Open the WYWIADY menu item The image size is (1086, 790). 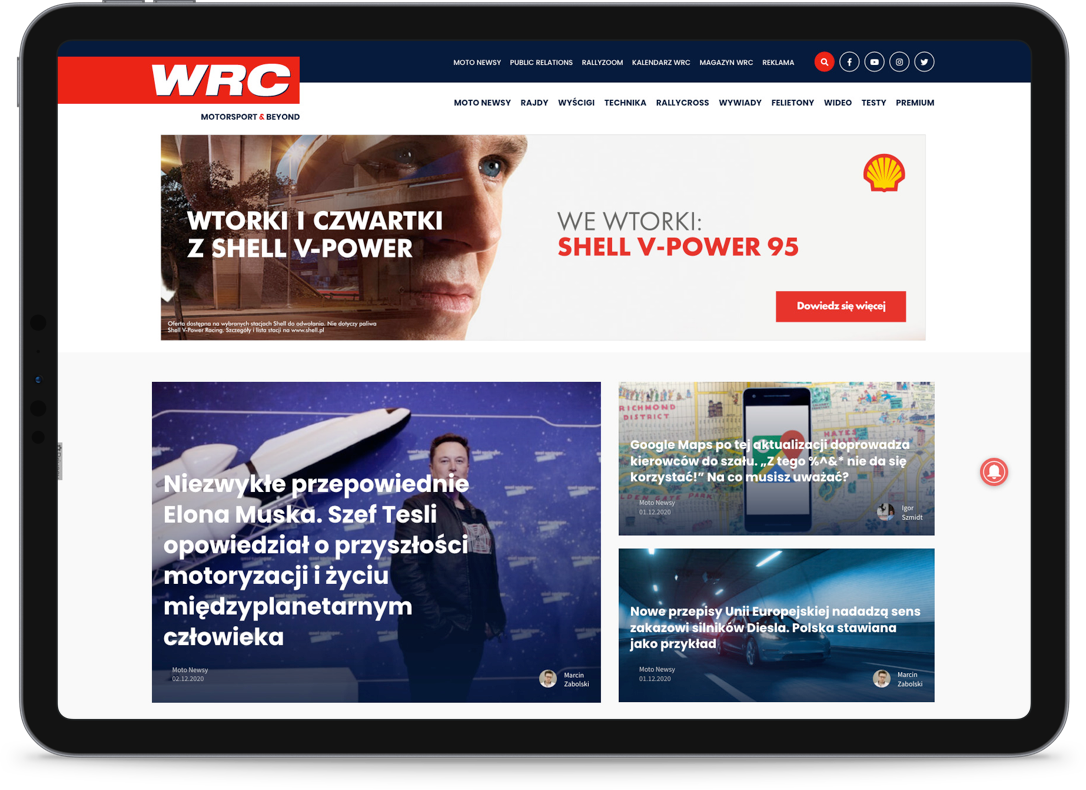[740, 102]
